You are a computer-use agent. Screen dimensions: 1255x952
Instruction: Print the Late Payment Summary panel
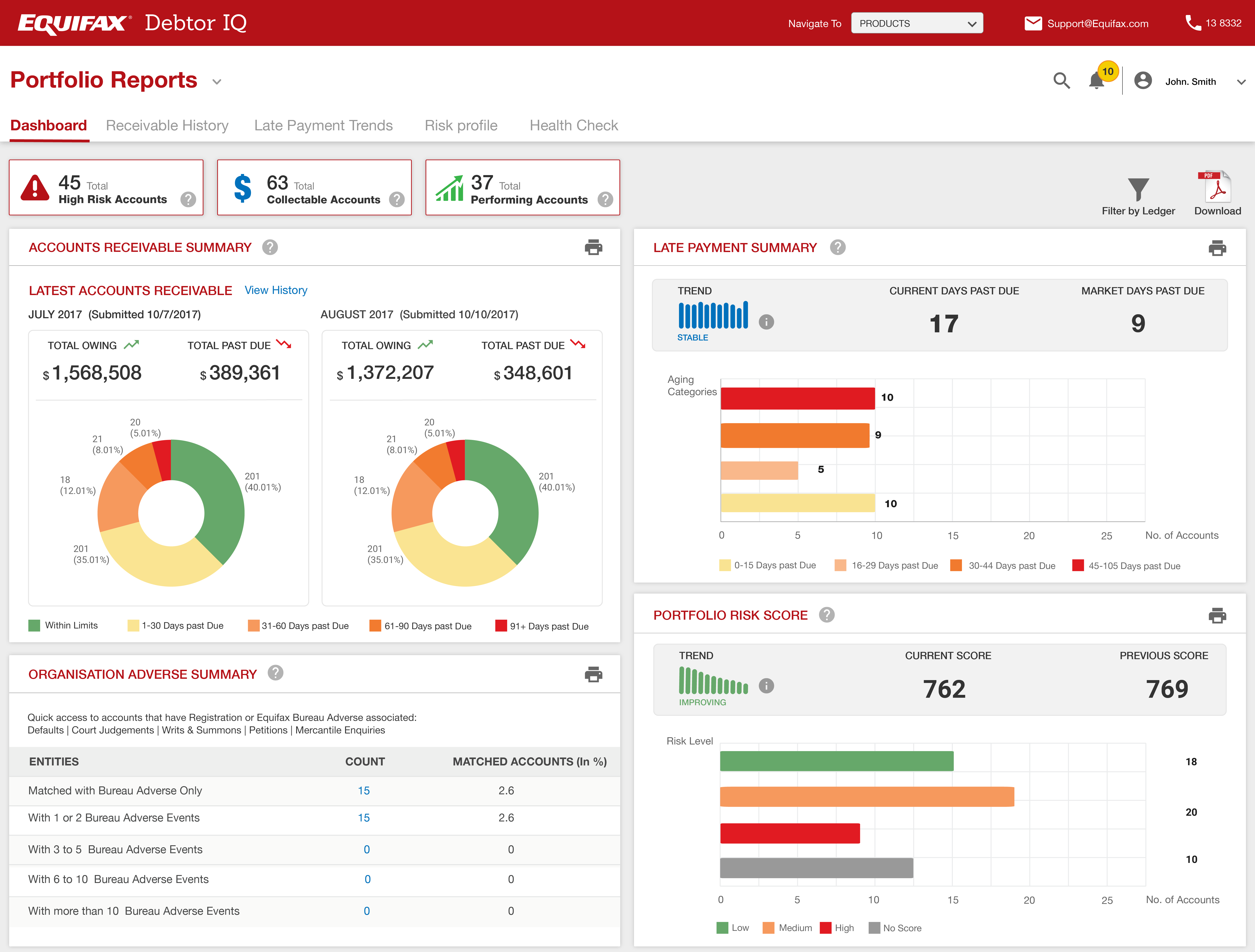[1217, 247]
